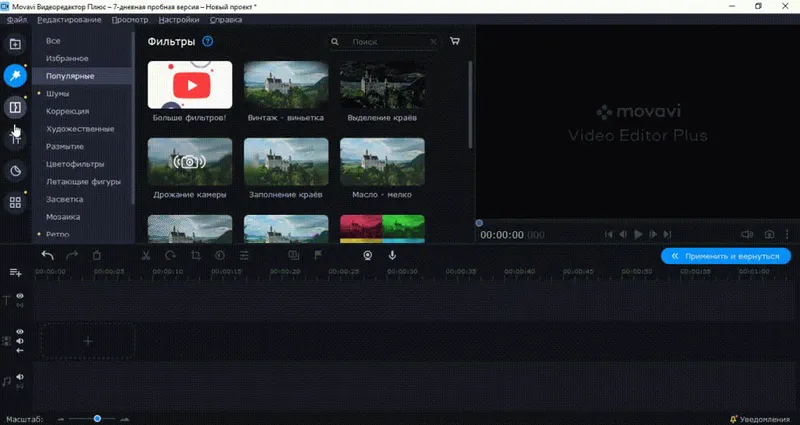Open the Transitions tab icon
Screen dimensions: 800x425
click(15, 108)
